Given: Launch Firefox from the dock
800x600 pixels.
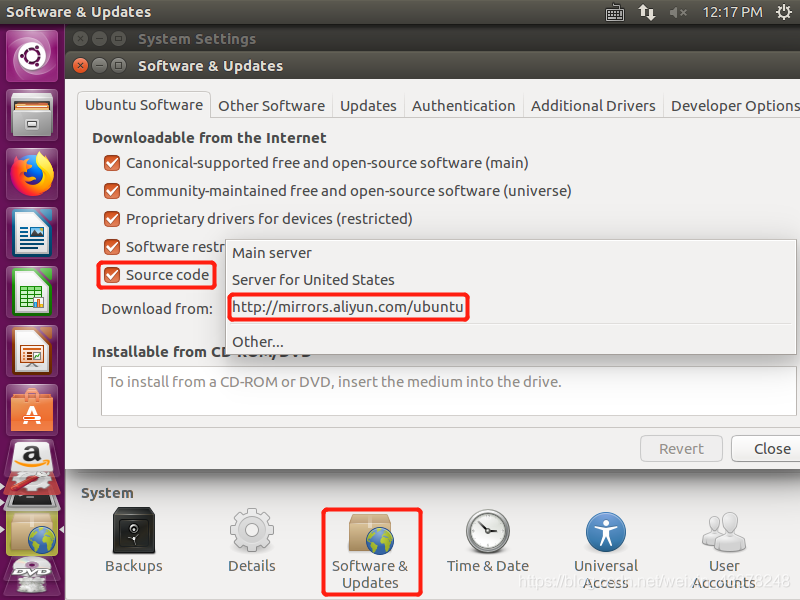Looking at the screenshot, I should click(x=32, y=174).
